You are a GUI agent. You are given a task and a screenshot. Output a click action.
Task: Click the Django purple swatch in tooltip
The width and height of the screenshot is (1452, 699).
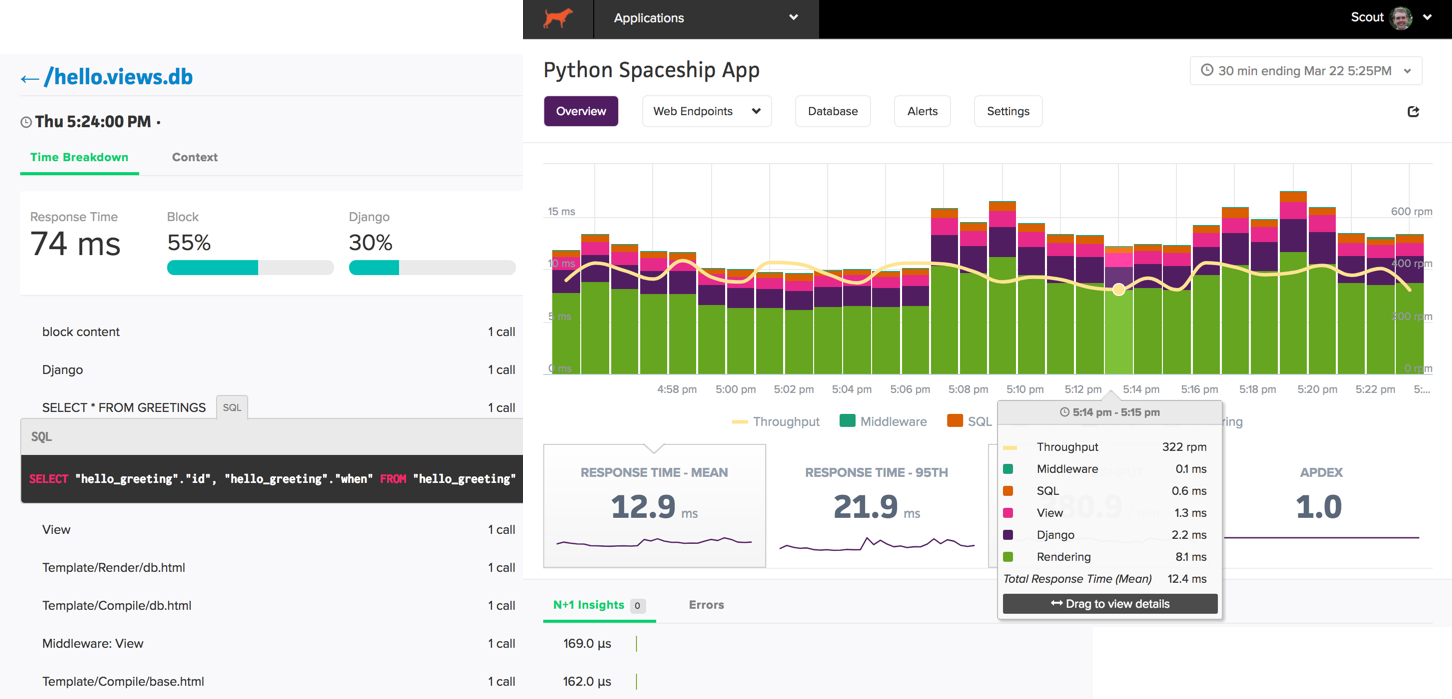tap(1008, 535)
